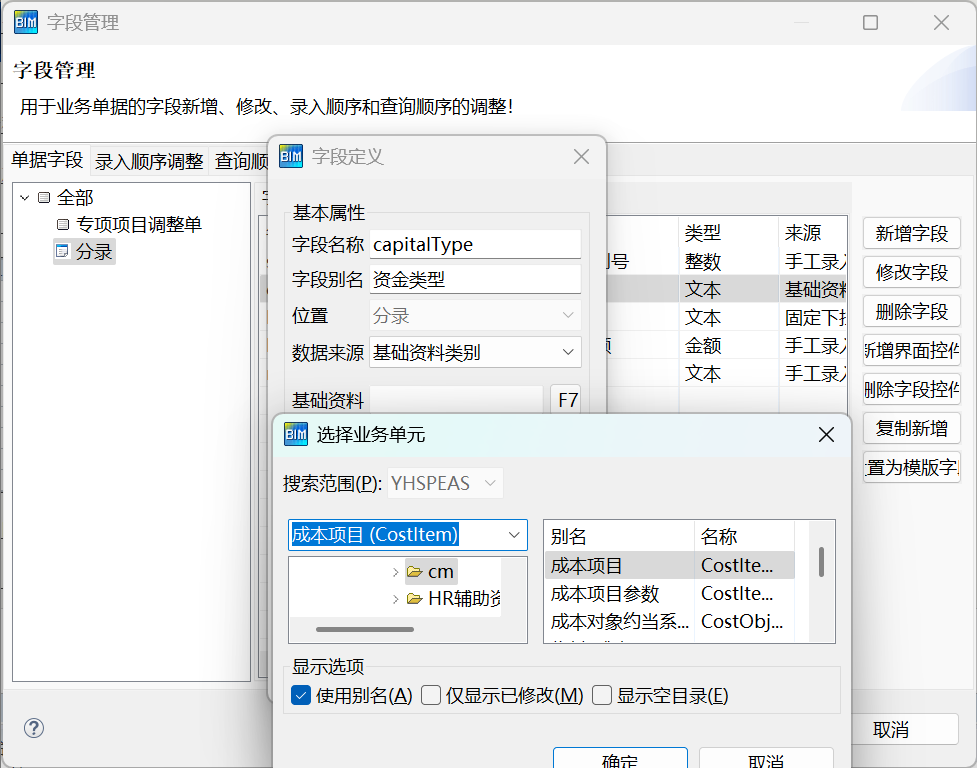
Task: Enable 显示空目录 checkbox
Action: (602, 696)
